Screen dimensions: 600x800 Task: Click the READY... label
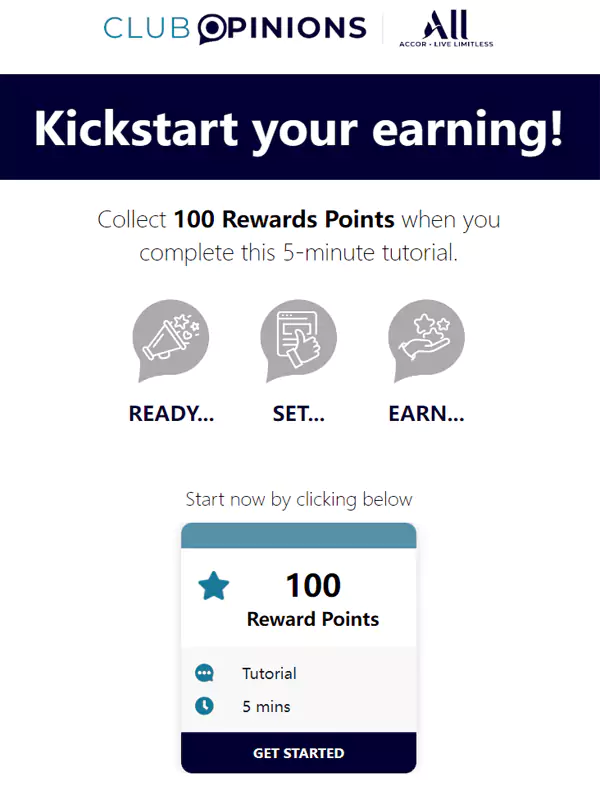171,414
